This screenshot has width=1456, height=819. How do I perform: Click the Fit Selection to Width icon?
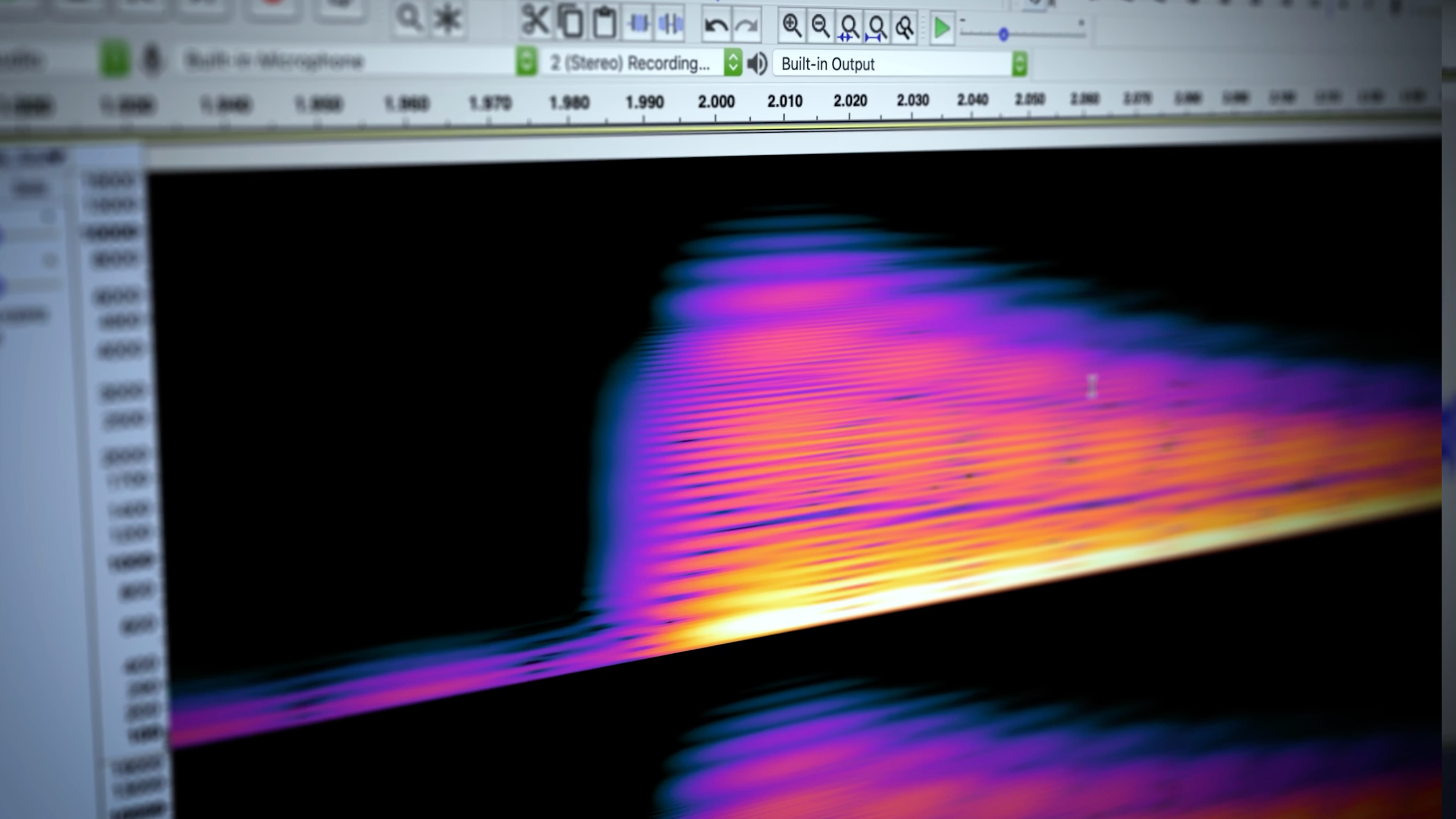coord(849,27)
